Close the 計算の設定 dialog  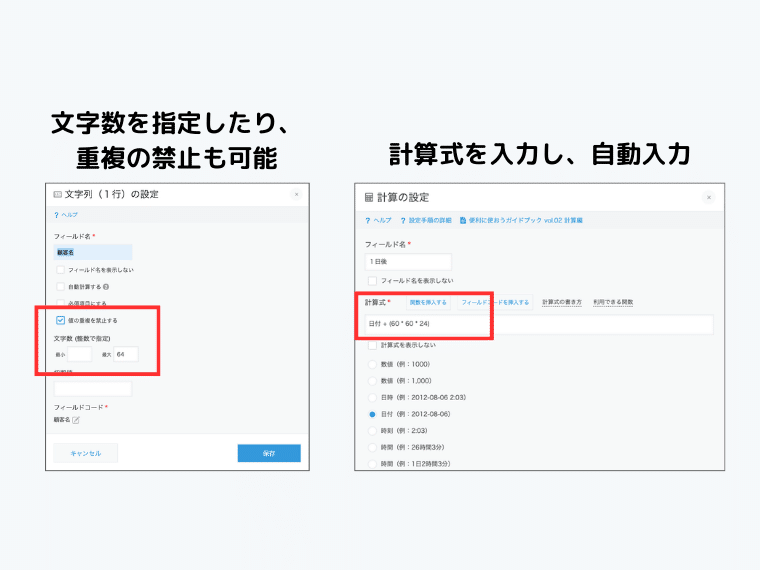(x=709, y=198)
